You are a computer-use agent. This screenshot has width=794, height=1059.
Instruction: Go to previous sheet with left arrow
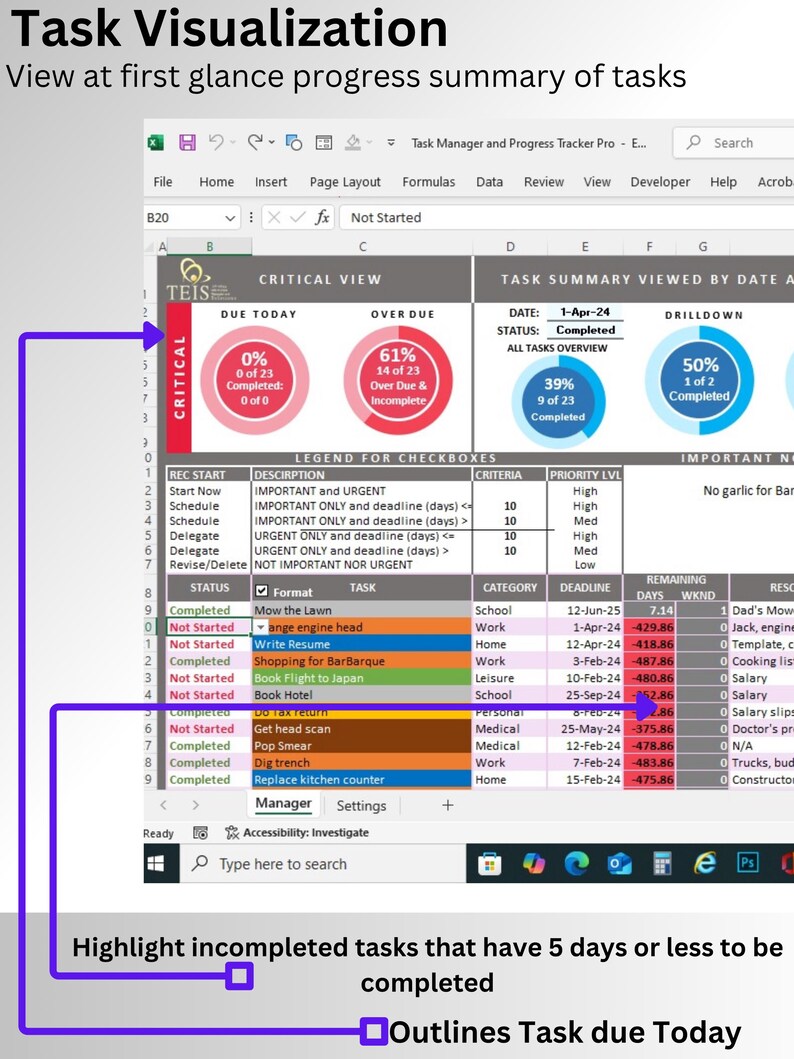pos(163,805)
